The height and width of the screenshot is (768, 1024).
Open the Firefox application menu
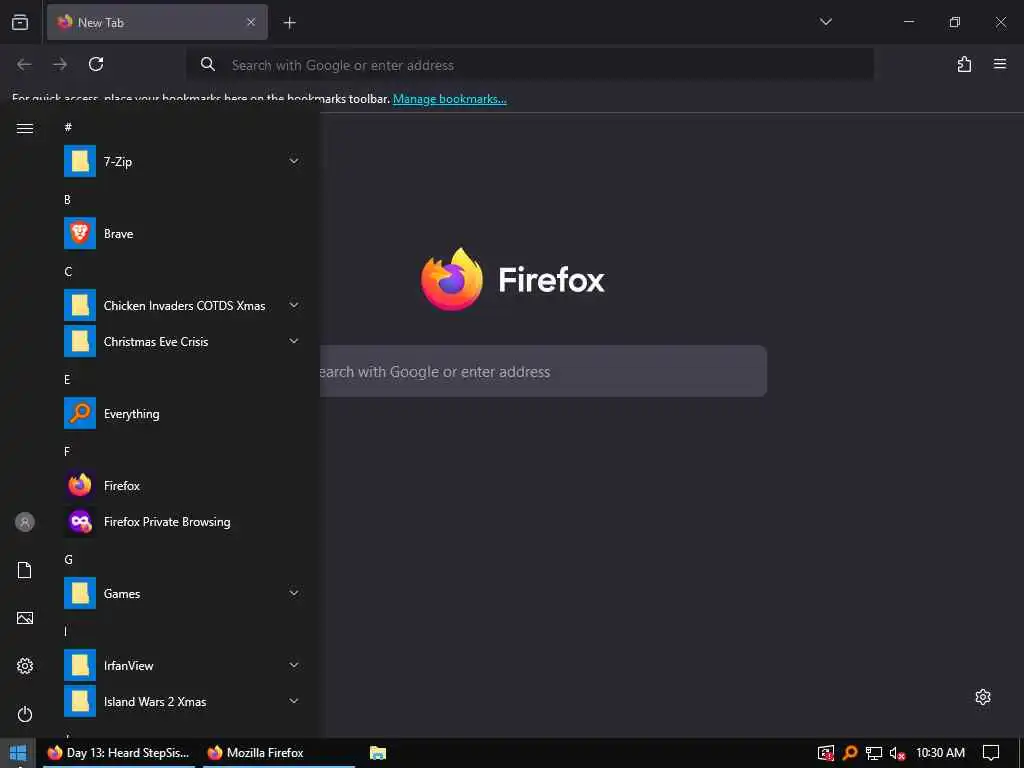pyautogui.click(x=999, y=64)
